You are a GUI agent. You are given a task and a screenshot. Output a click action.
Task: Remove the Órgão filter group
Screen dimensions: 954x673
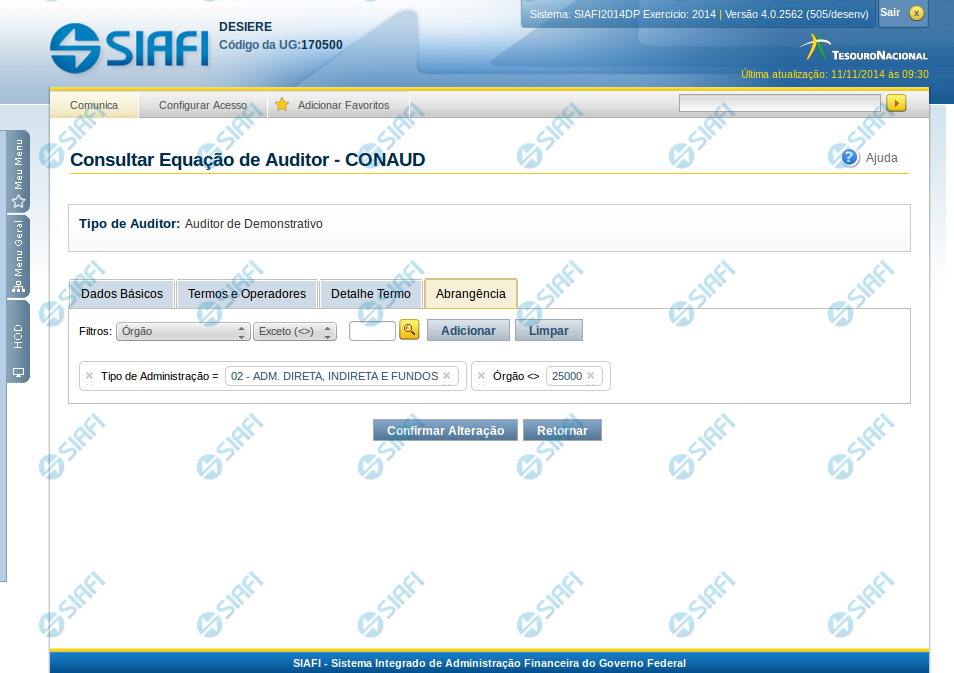[481, 376]
